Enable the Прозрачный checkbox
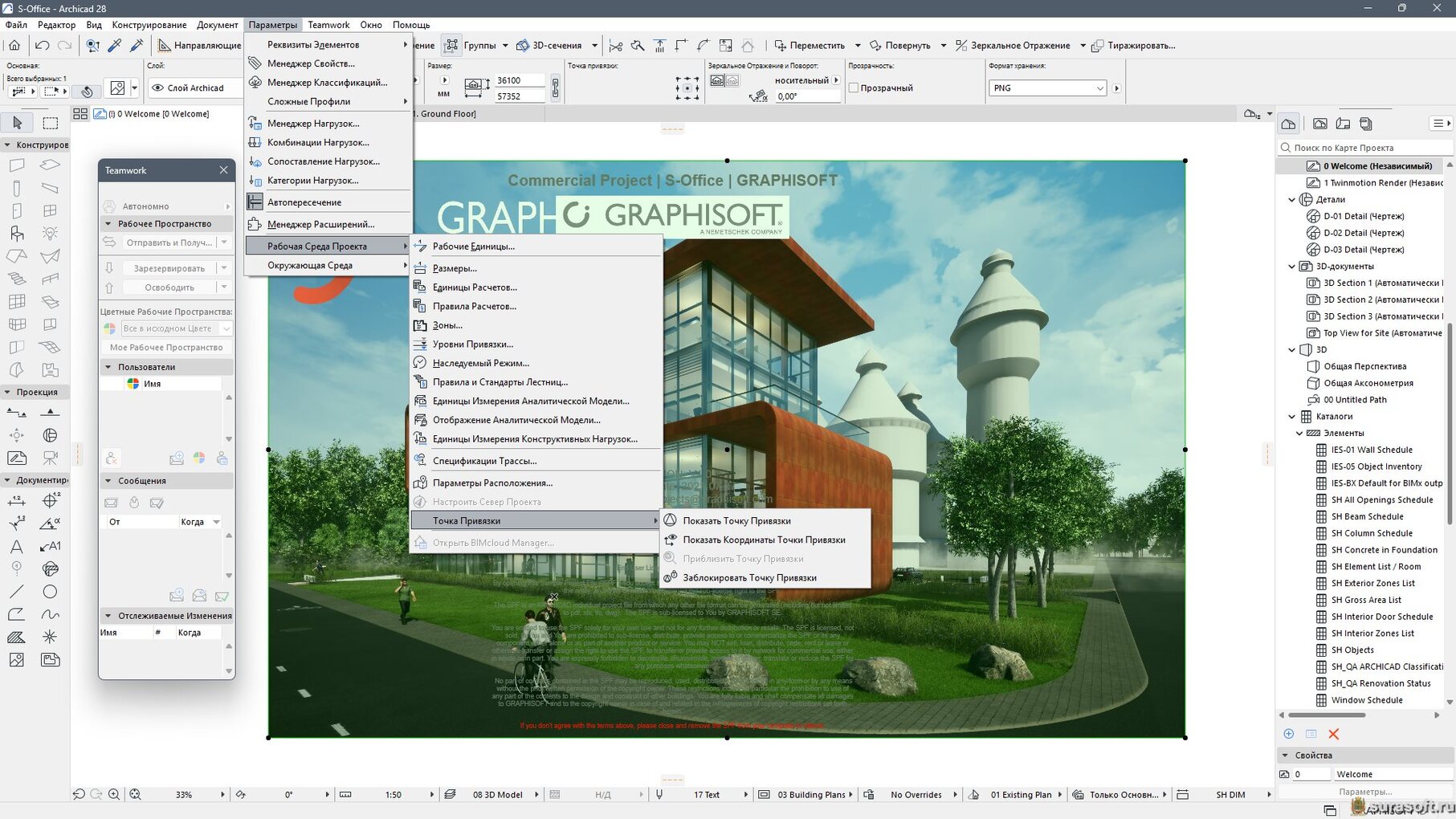The image size is (1456, 819). 854,88
